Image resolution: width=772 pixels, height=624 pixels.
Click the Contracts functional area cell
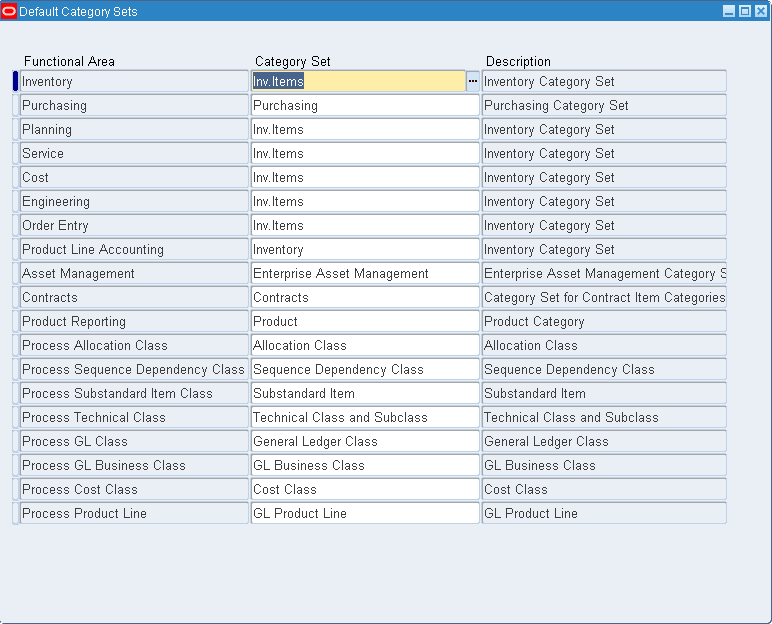pyautogui.click(x=134, y=297)
